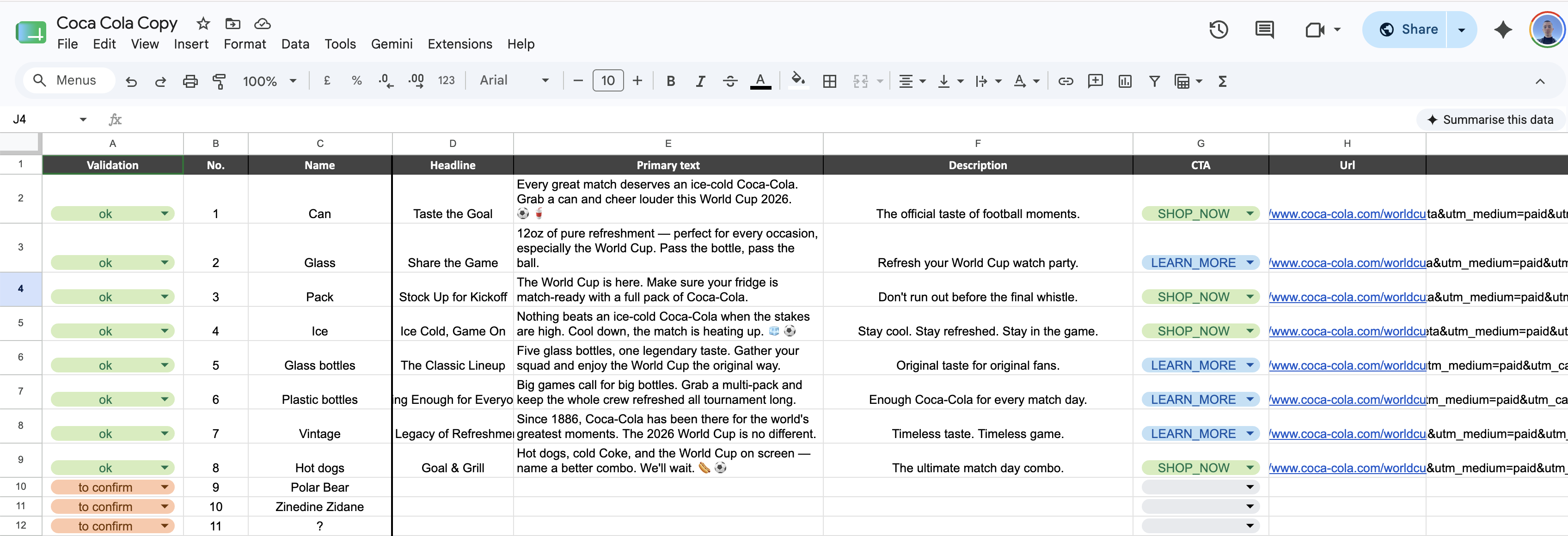Select column E header
The width and height of the screenshot is (1568, 536).
[x=668, y=144]
